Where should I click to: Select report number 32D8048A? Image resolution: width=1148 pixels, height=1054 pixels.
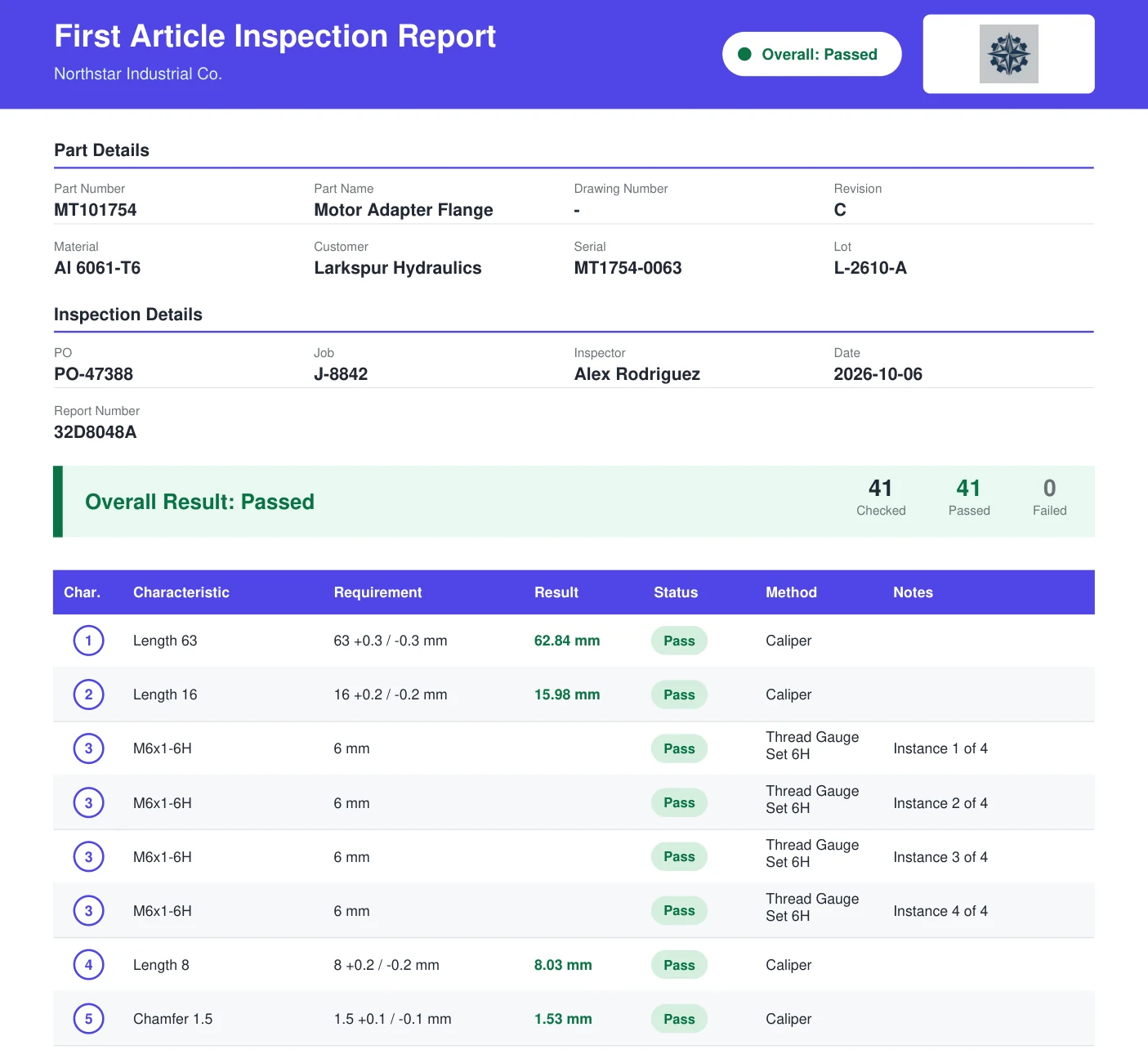click(95, 432)
